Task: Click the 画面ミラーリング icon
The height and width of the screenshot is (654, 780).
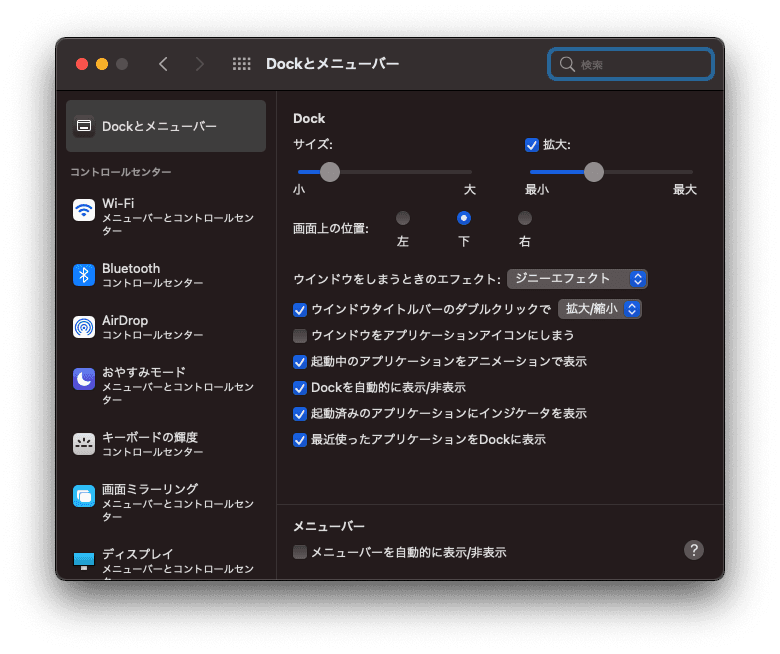Action: click(x=84, y=496)
